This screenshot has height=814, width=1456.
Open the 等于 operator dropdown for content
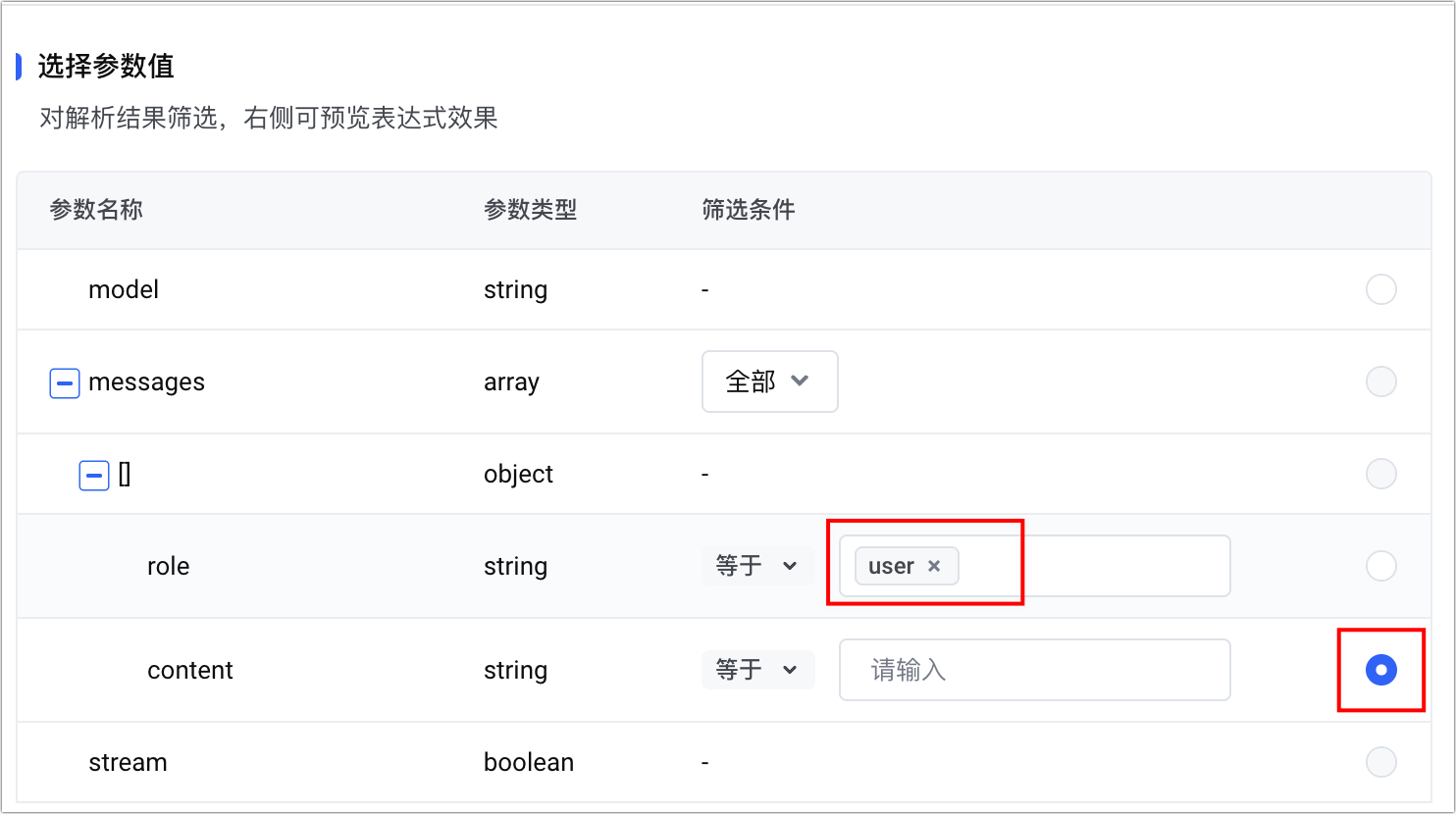pos(756,670)
